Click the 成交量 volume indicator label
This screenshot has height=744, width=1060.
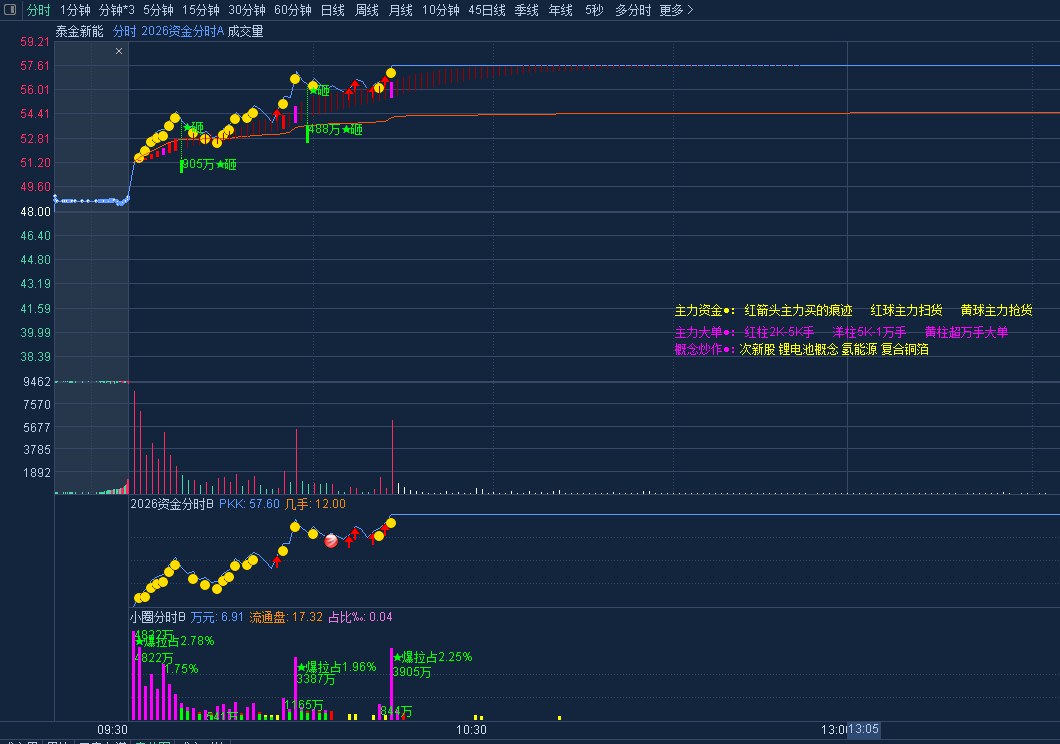click(x=246, y=31)
